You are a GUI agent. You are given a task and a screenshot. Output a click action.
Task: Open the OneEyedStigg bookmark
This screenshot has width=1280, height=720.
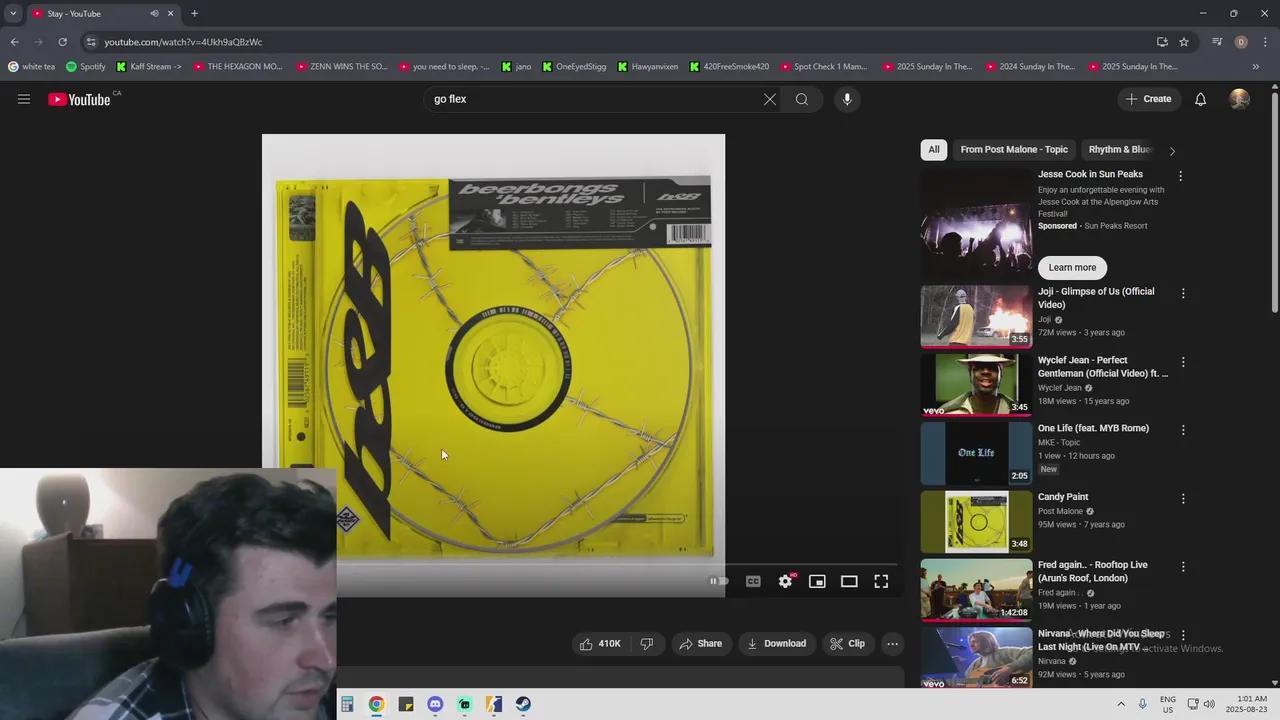(x=572, y=67)
